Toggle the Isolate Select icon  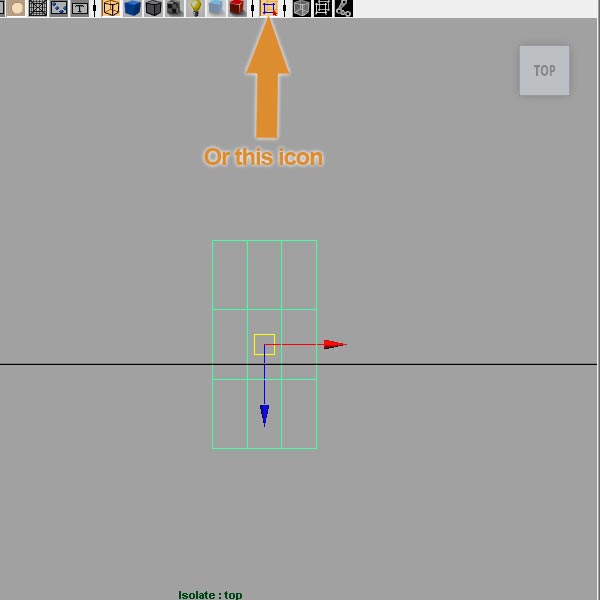(269, 8)
